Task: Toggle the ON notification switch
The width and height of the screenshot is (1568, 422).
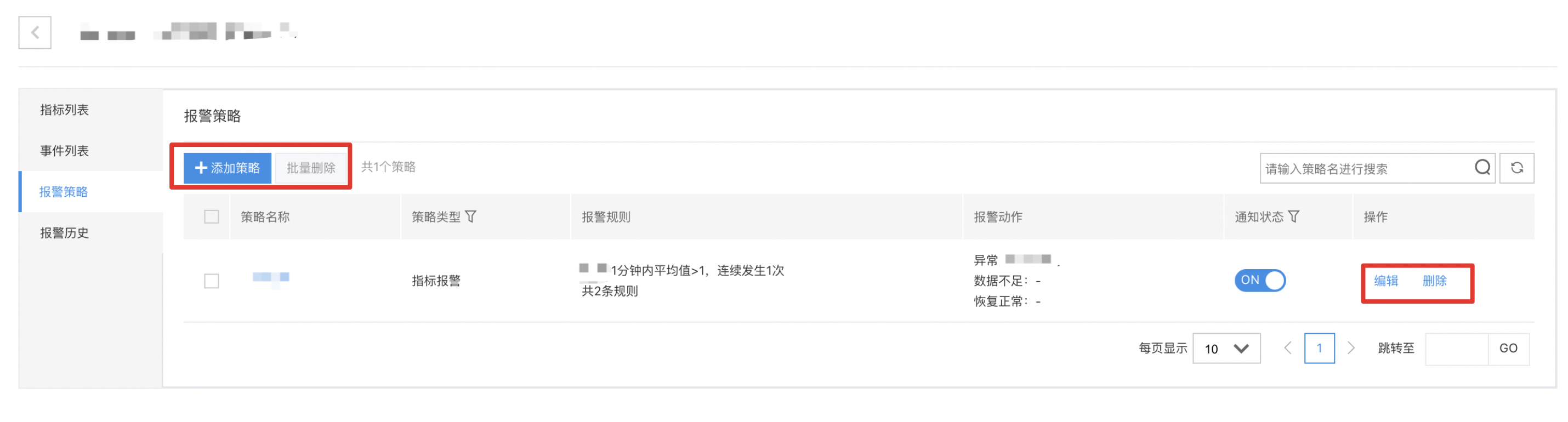Action: pos(1259,280)
